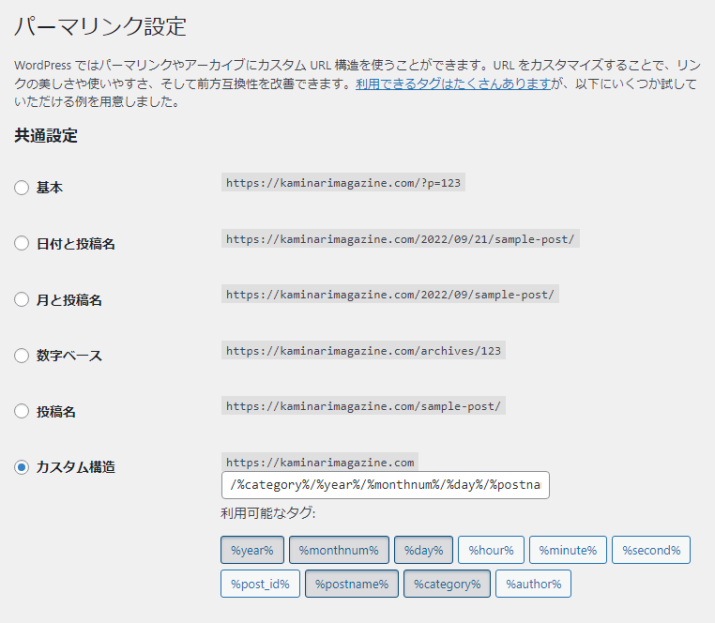Viewport: 715px width, 623px height.
Task: Remove the %day% tag button
Action: [x=423, y=550]
